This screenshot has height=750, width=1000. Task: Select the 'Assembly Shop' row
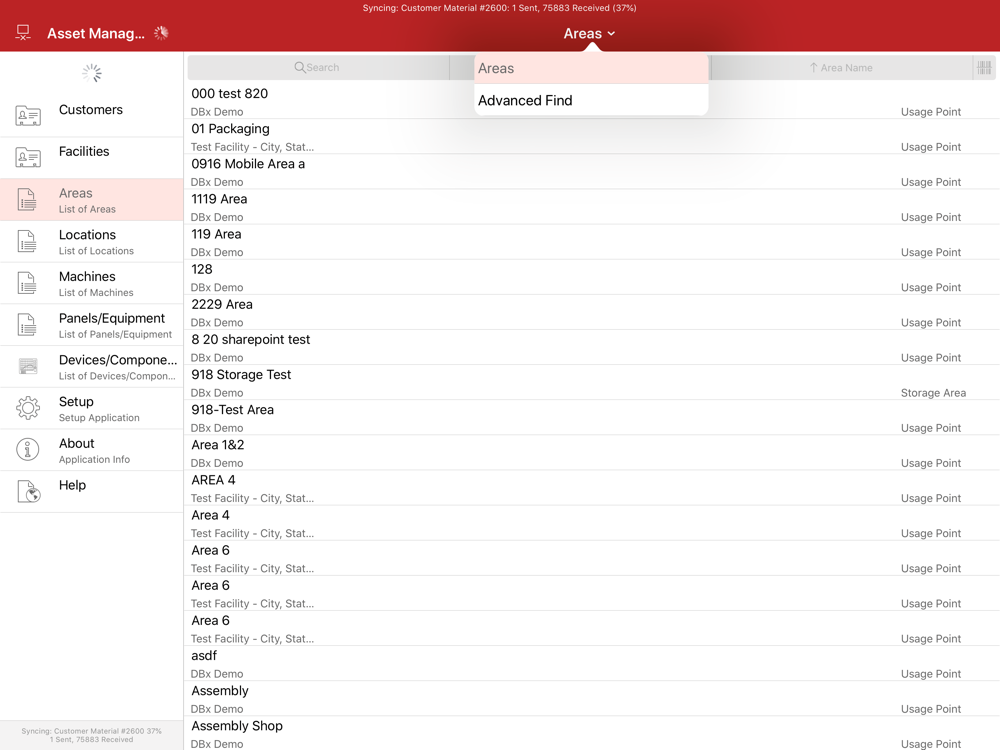coord(591,733)
